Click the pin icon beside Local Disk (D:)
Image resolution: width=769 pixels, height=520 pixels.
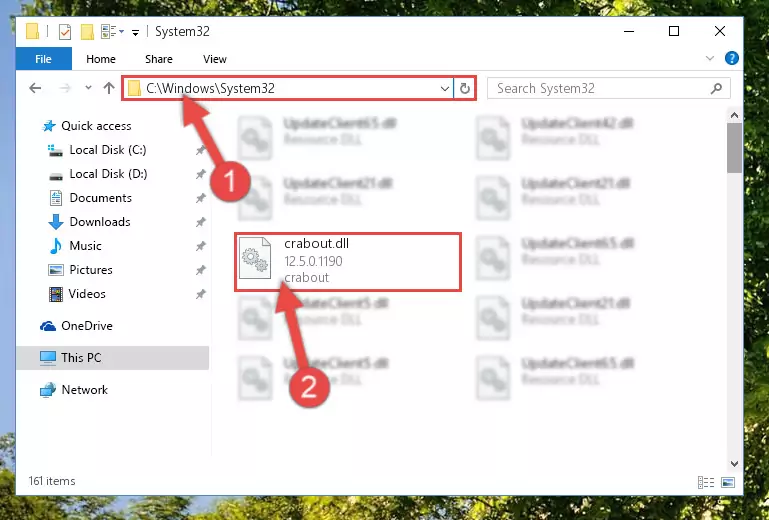(x=200, y=174)
